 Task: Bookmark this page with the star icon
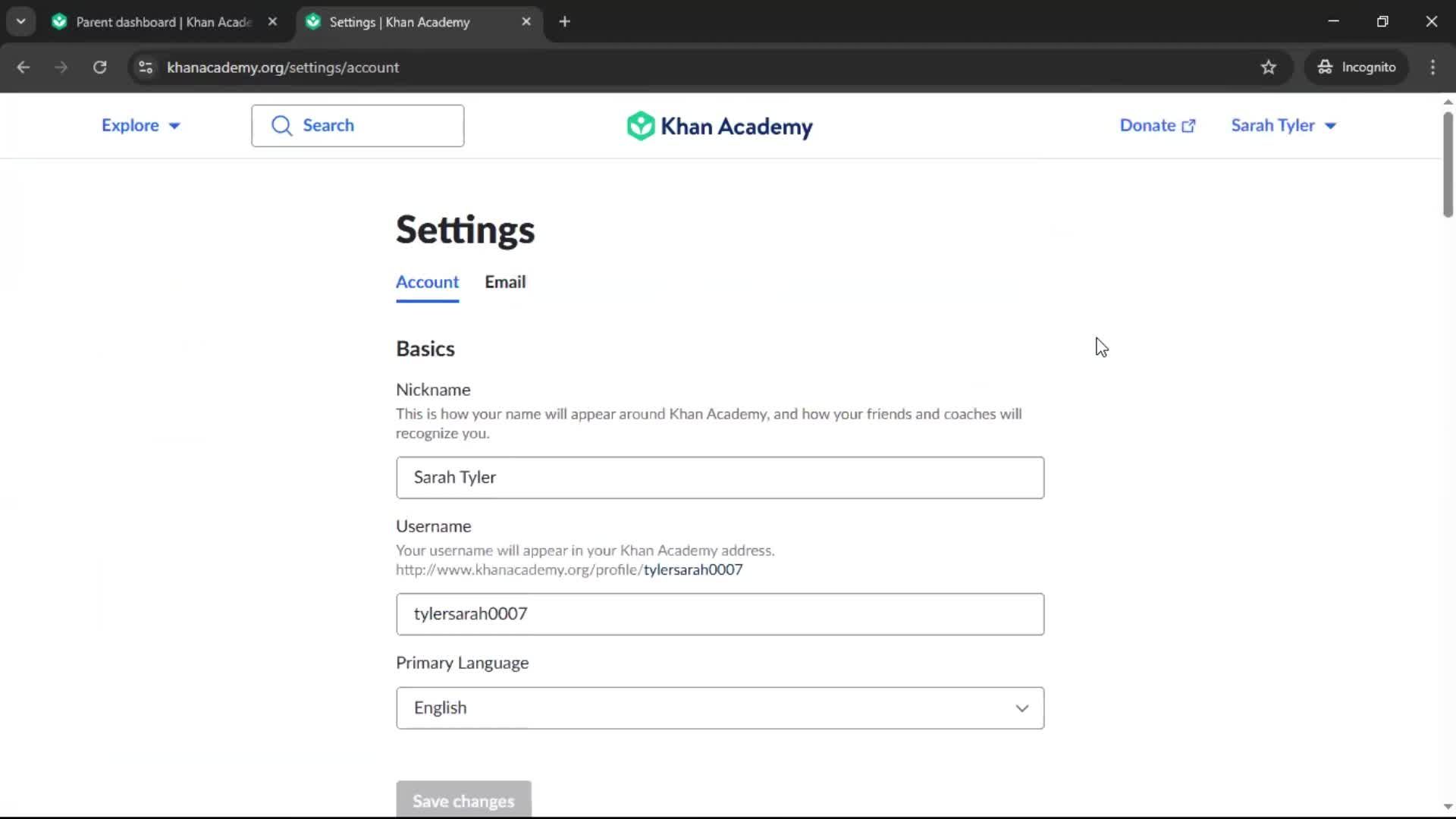[x=1268, y=67]
